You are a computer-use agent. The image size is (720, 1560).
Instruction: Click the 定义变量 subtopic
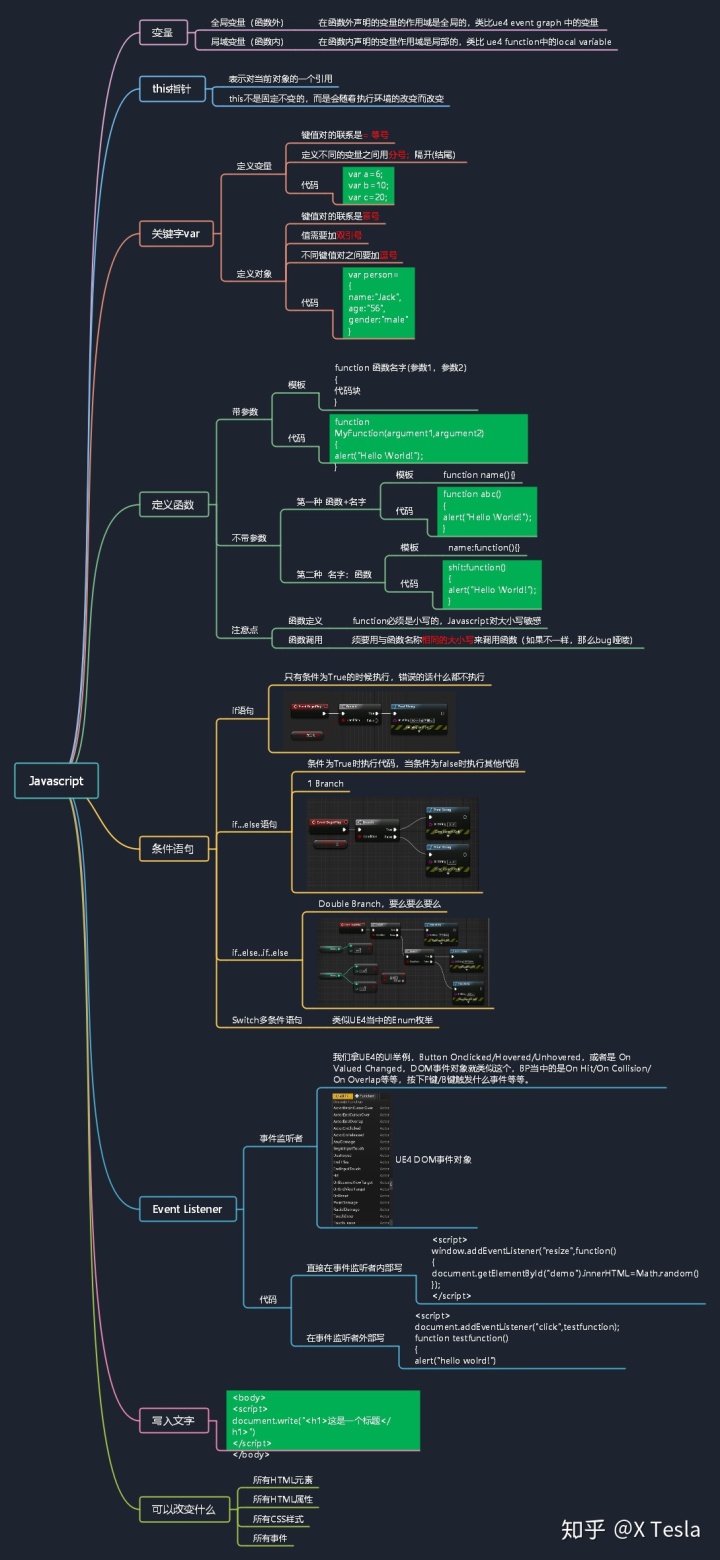[254, 166]
